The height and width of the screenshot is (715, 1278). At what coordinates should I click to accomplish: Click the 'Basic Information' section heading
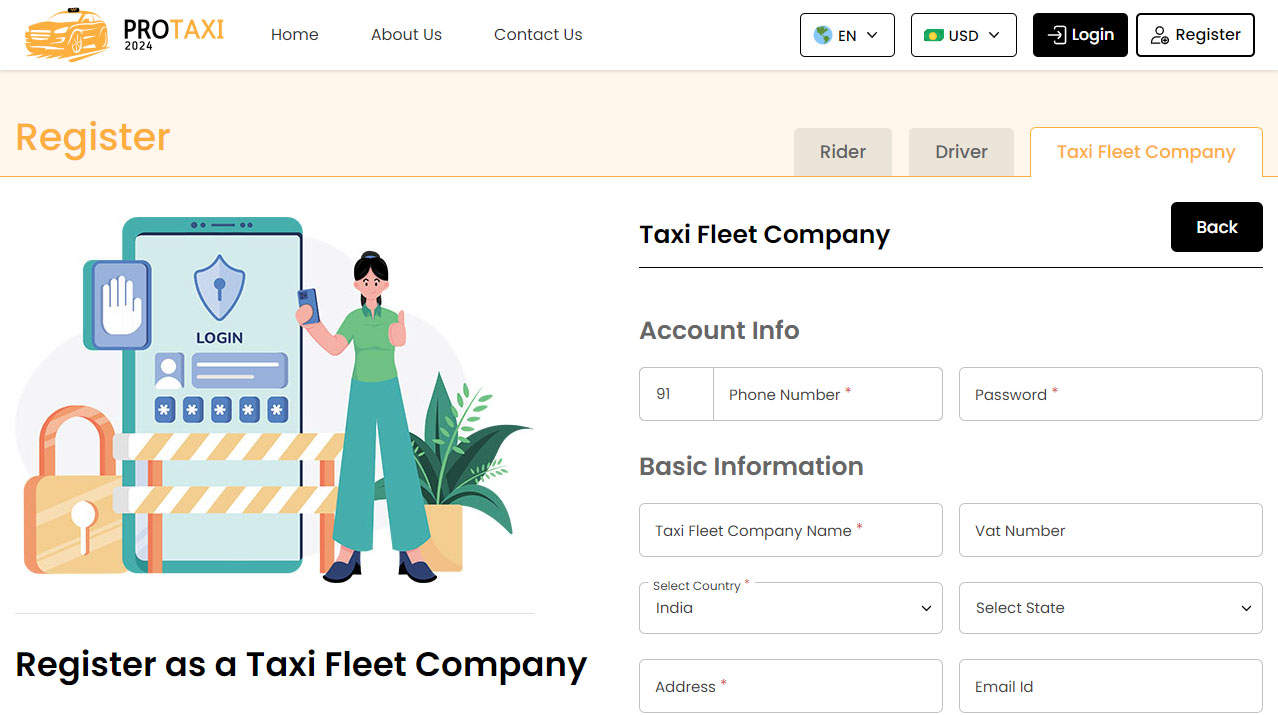pyautogui.click(x=751, y=466)
